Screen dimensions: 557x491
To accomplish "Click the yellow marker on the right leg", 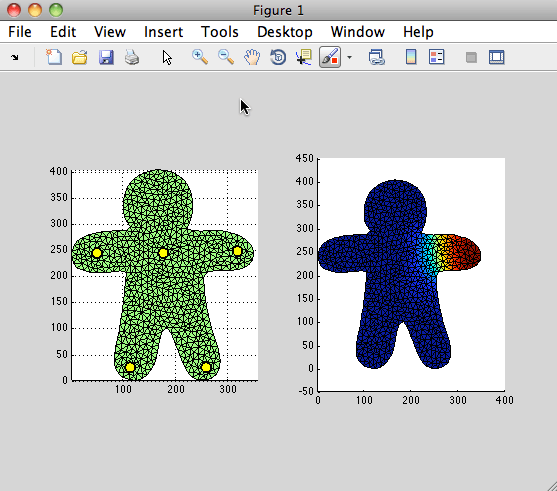I will 206,367.
